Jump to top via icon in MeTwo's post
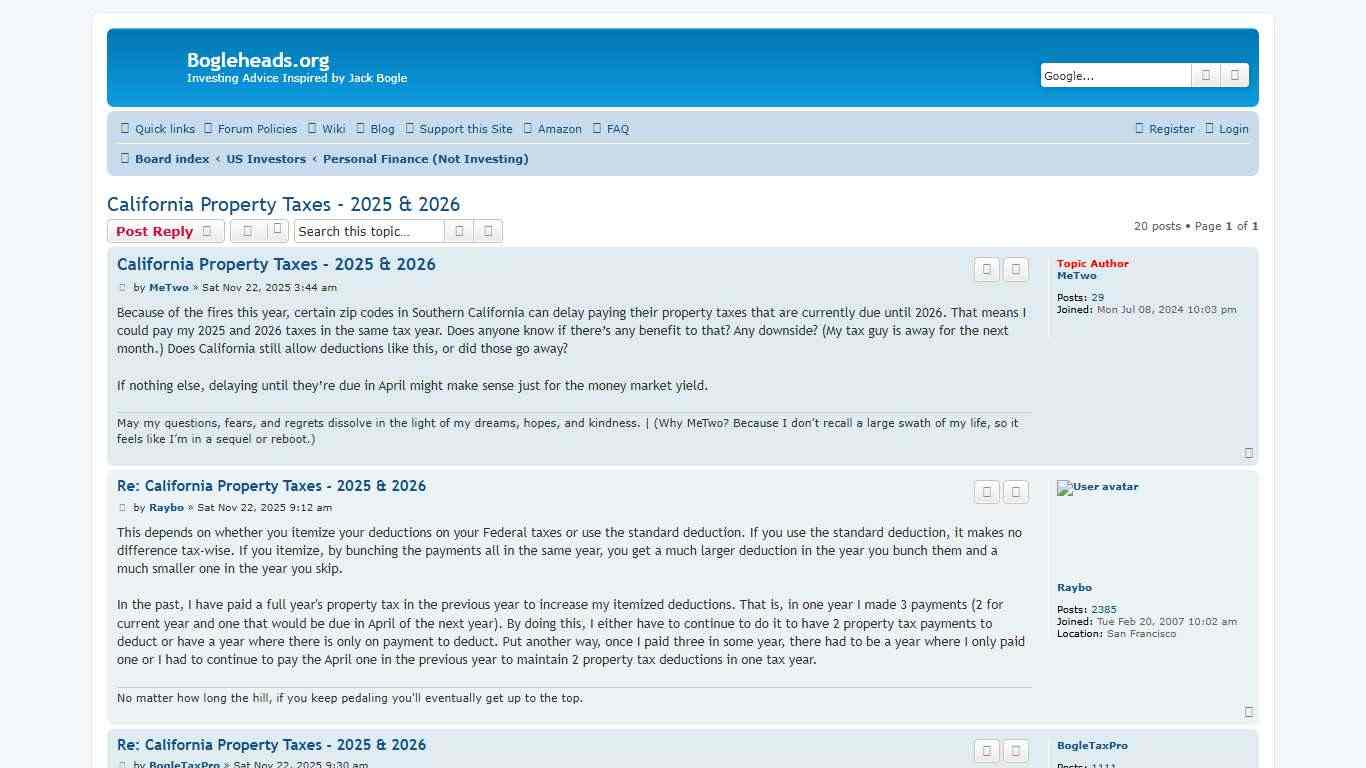This screenshot has width=1366, height=768. coord(1248,453)
